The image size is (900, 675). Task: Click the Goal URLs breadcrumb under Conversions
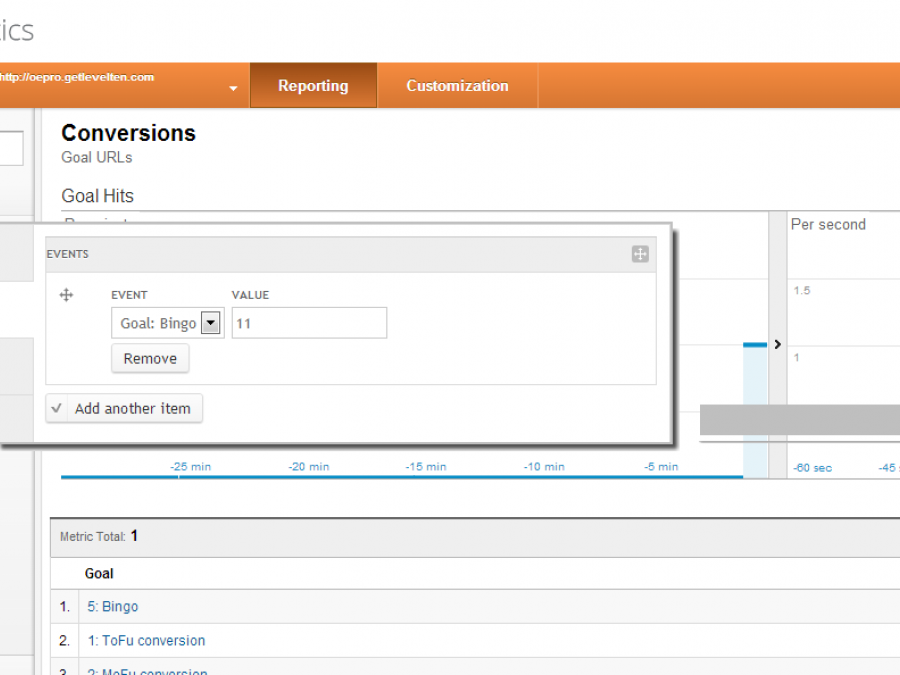96,157
